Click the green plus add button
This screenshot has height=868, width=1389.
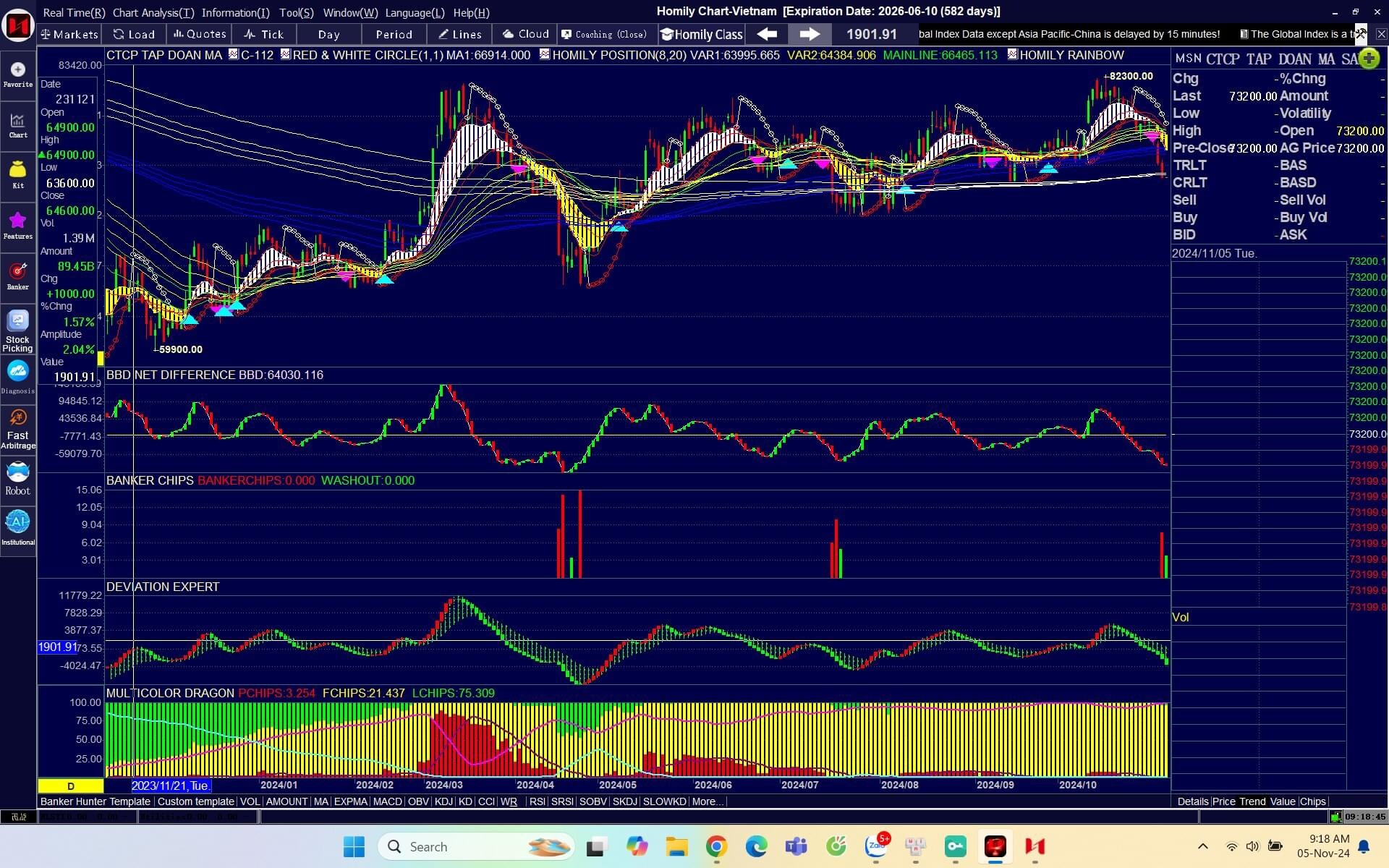pyautogui.click(x=1368, y=59)
